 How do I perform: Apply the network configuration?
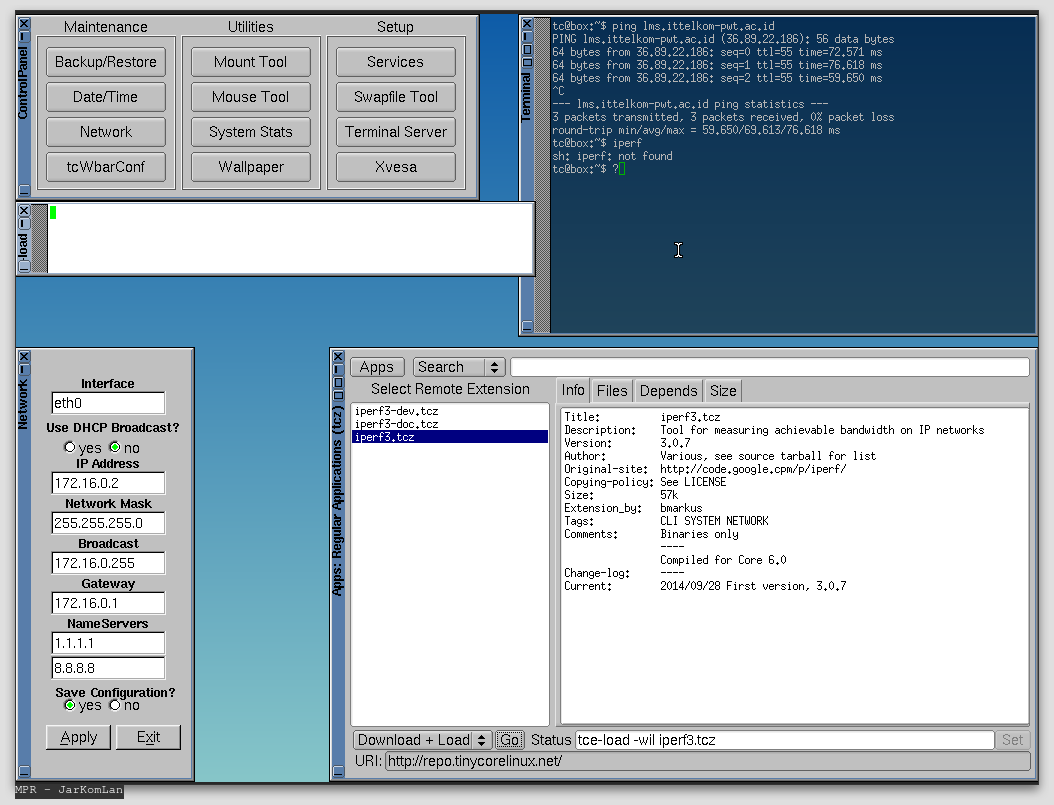pos(78,737)
